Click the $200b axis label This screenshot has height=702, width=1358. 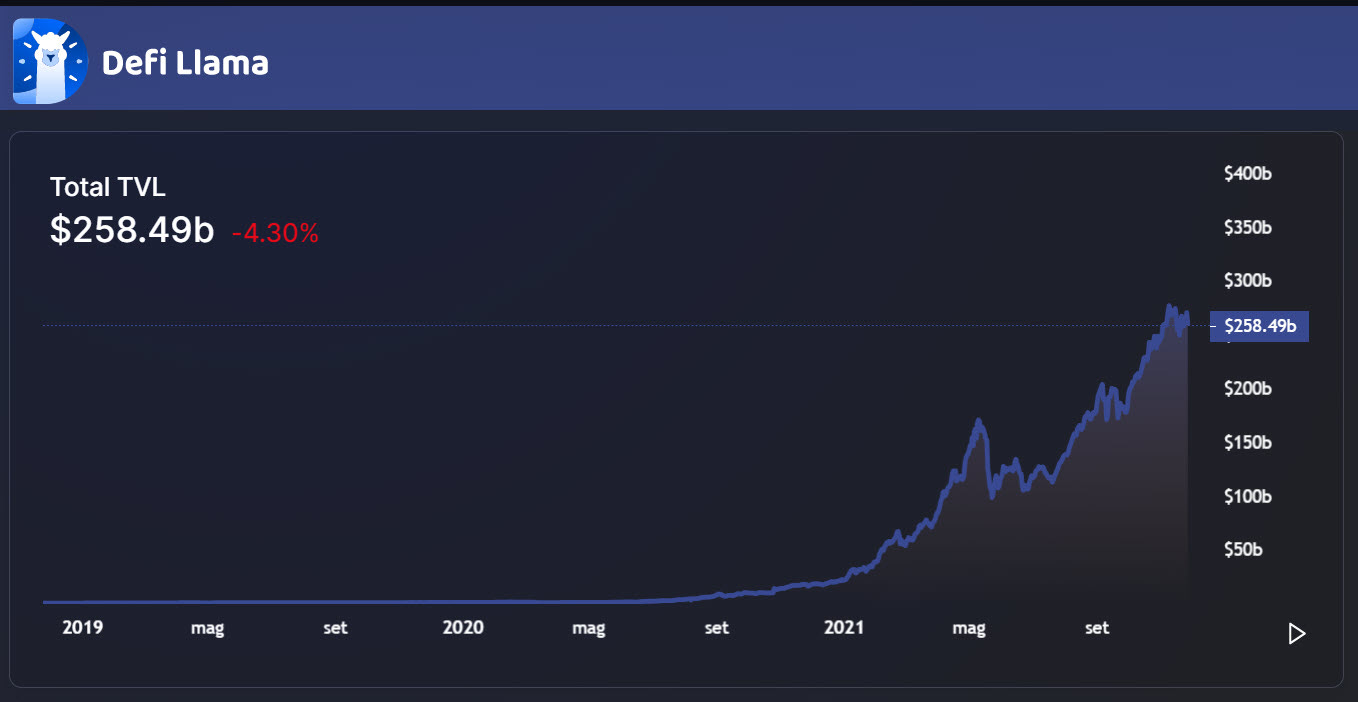coord(1248,388)
